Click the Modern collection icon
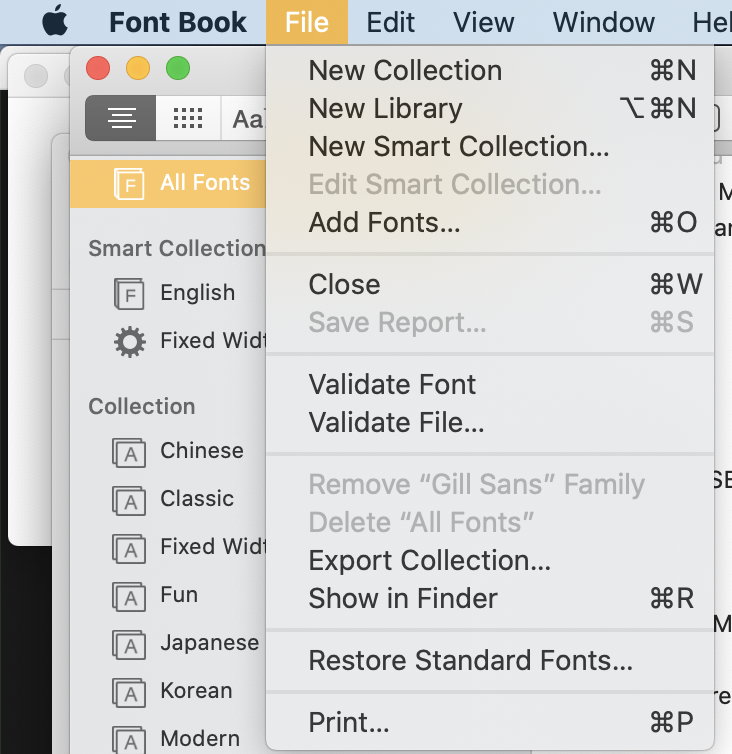 pos(129,740)
